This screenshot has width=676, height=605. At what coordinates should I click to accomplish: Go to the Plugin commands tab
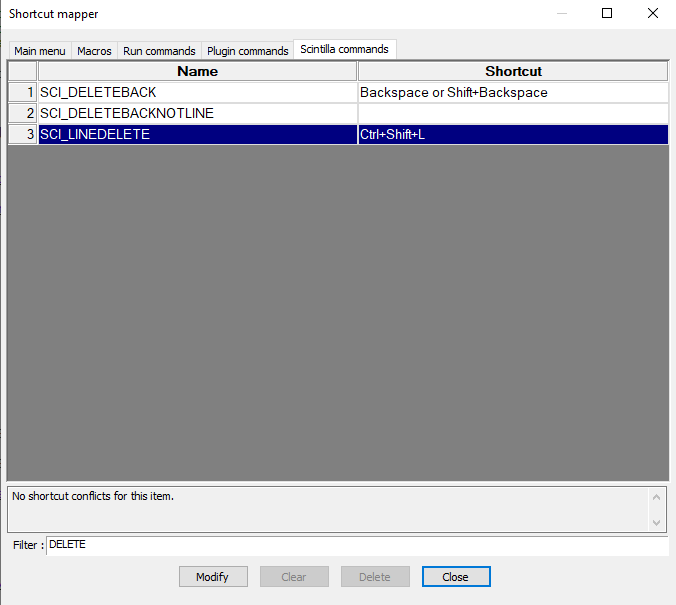(247, 51)
